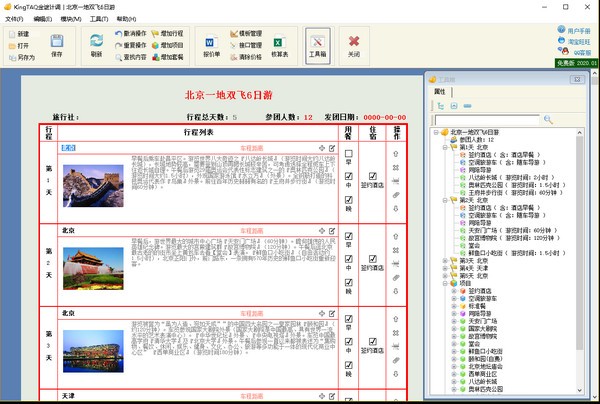This screenshot has height=404, width=600.
Task: Click the Day 1 车程距离 link
Action: pyautogui.click(x=251, y=148)
